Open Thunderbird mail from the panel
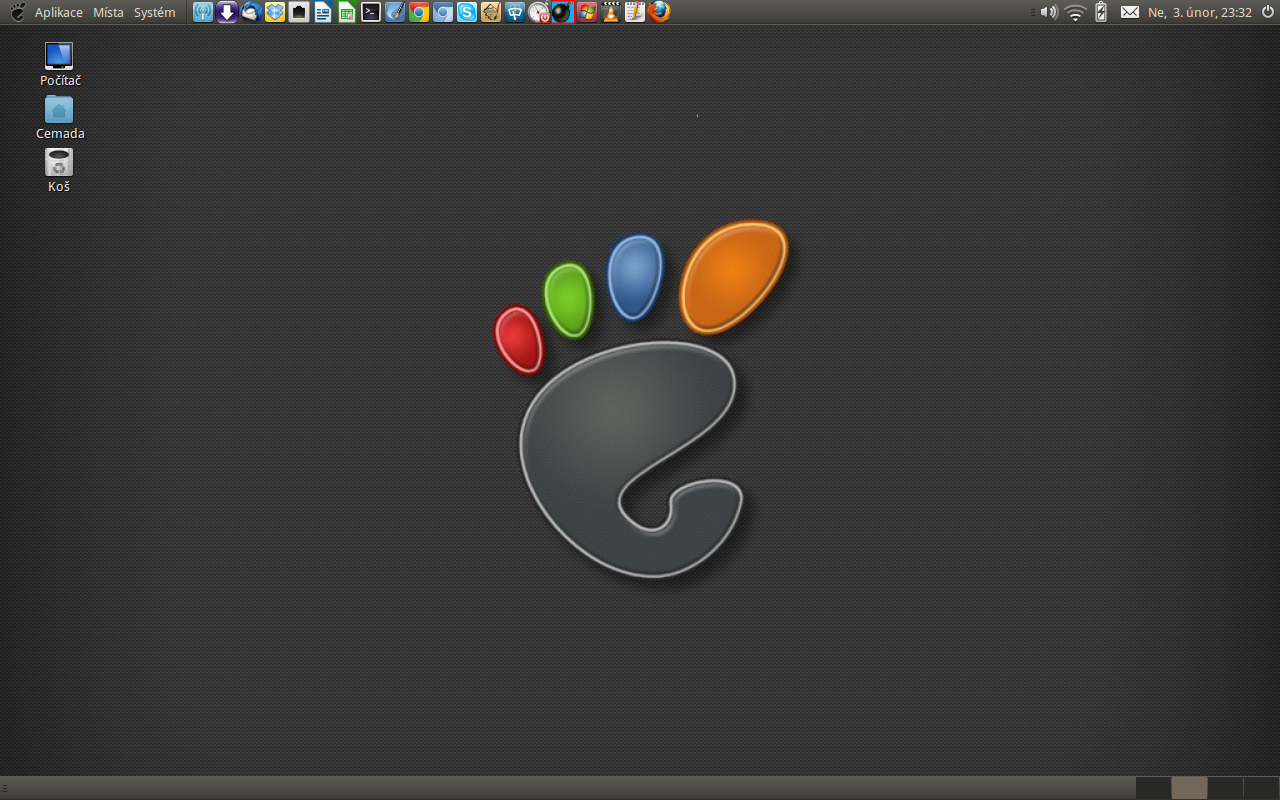 [251, 12]
